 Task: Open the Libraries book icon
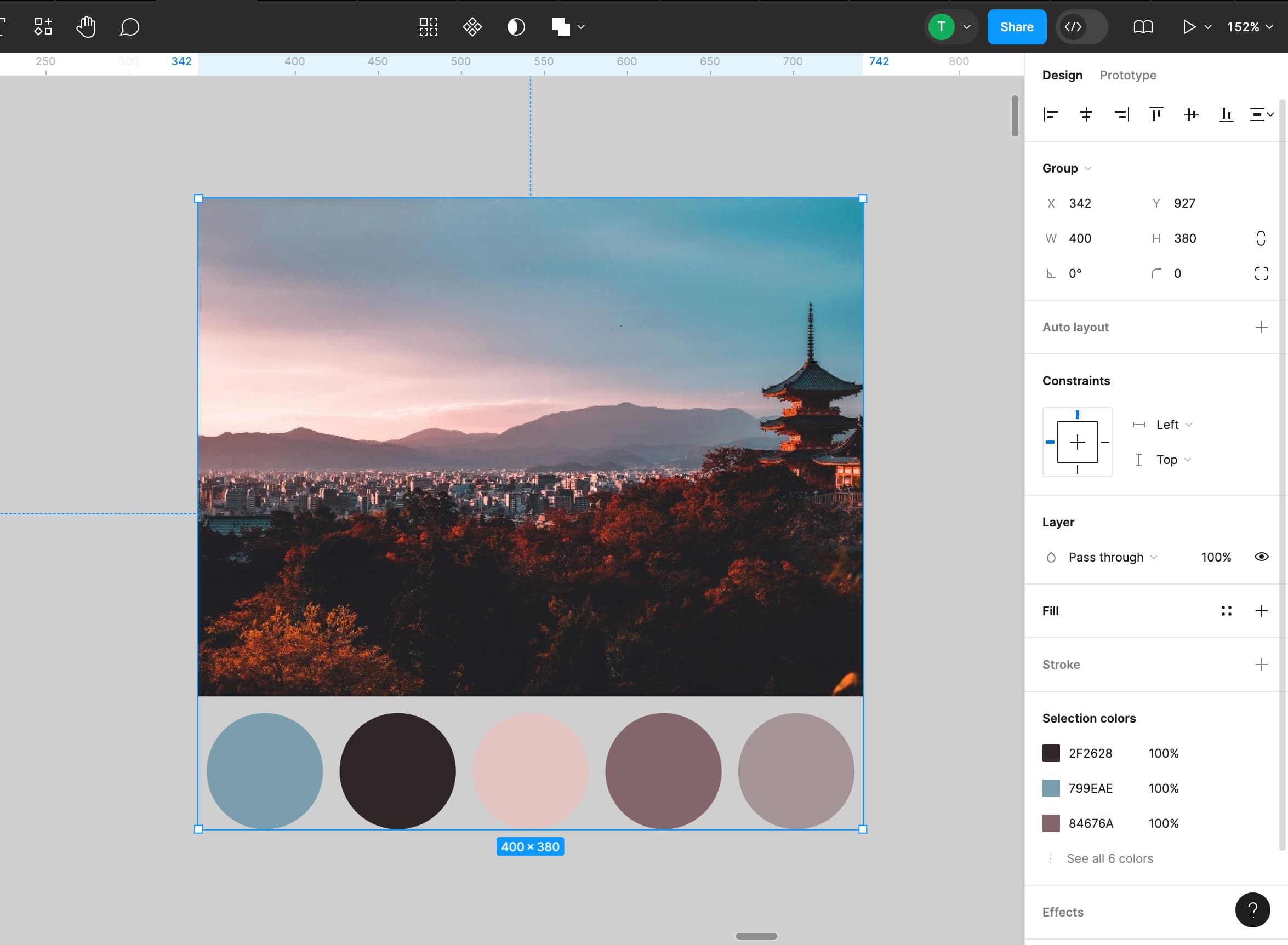click(1143, 27)
